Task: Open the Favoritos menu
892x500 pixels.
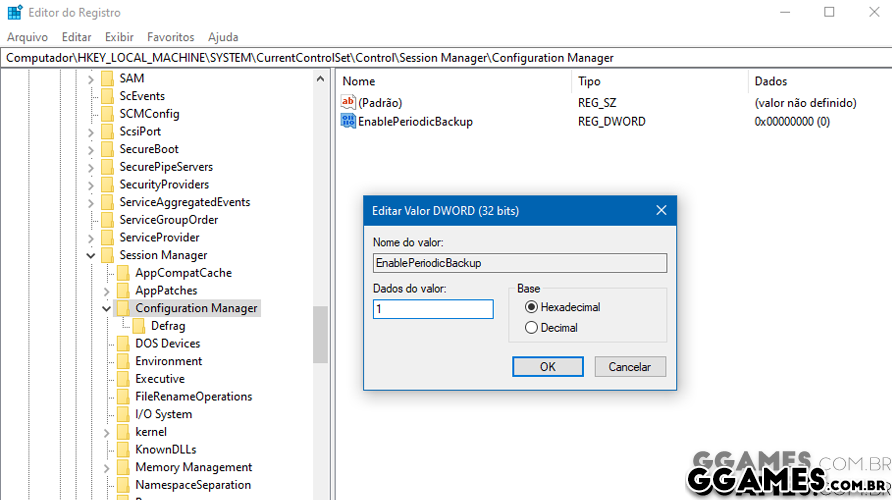Action: point(173,37)
